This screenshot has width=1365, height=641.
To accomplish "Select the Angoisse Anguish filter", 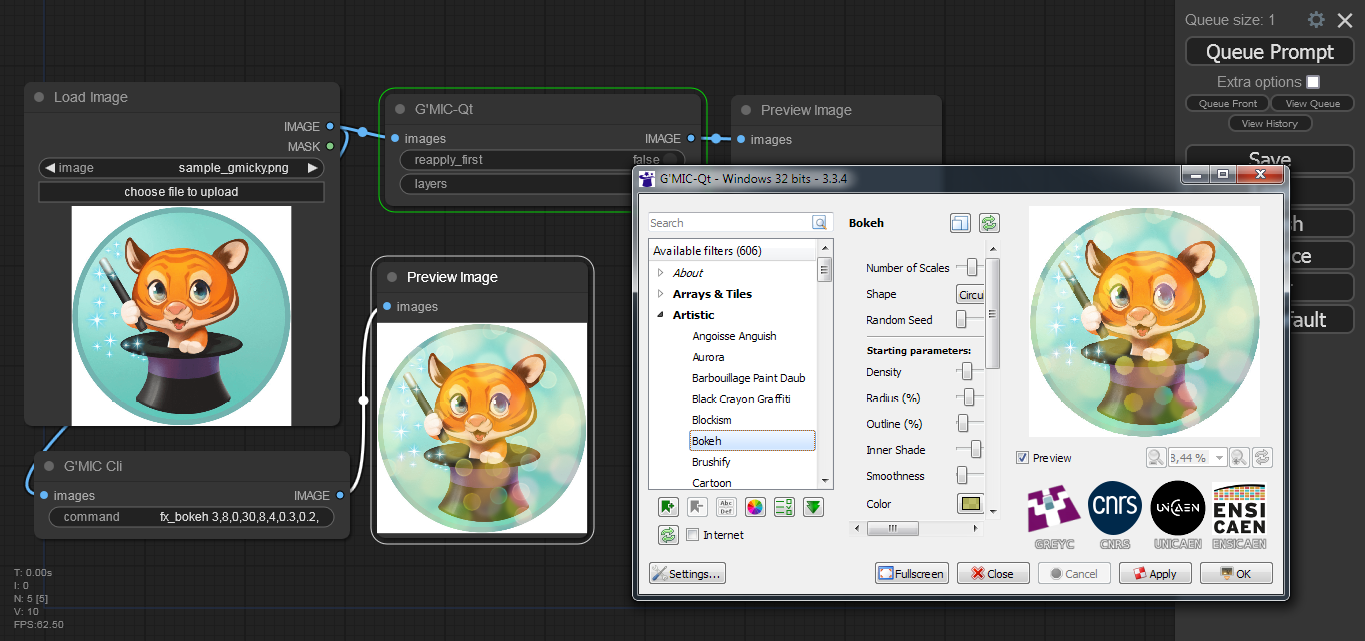I will click(x=734, y=336).
